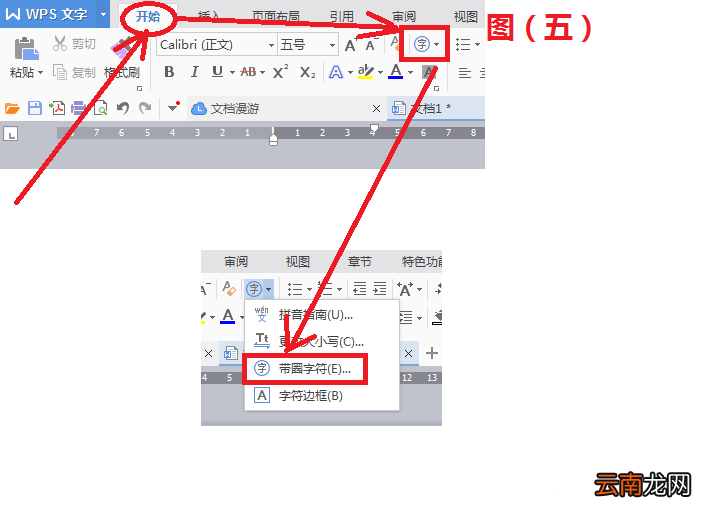
Task: Expand the underline style arrow
Action: [232, 72]
